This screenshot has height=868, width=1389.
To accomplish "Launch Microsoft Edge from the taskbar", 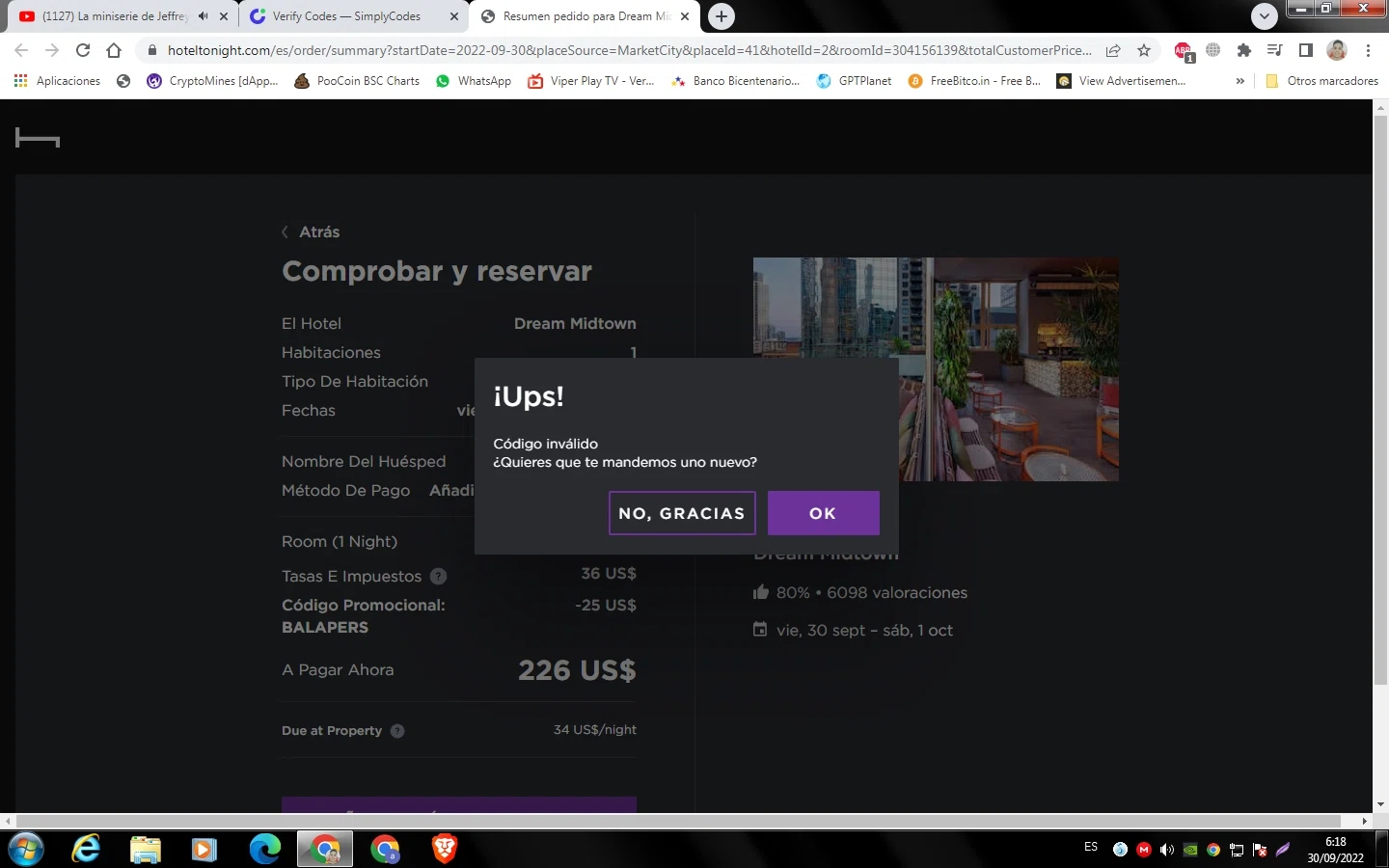I will pos(264,849).
